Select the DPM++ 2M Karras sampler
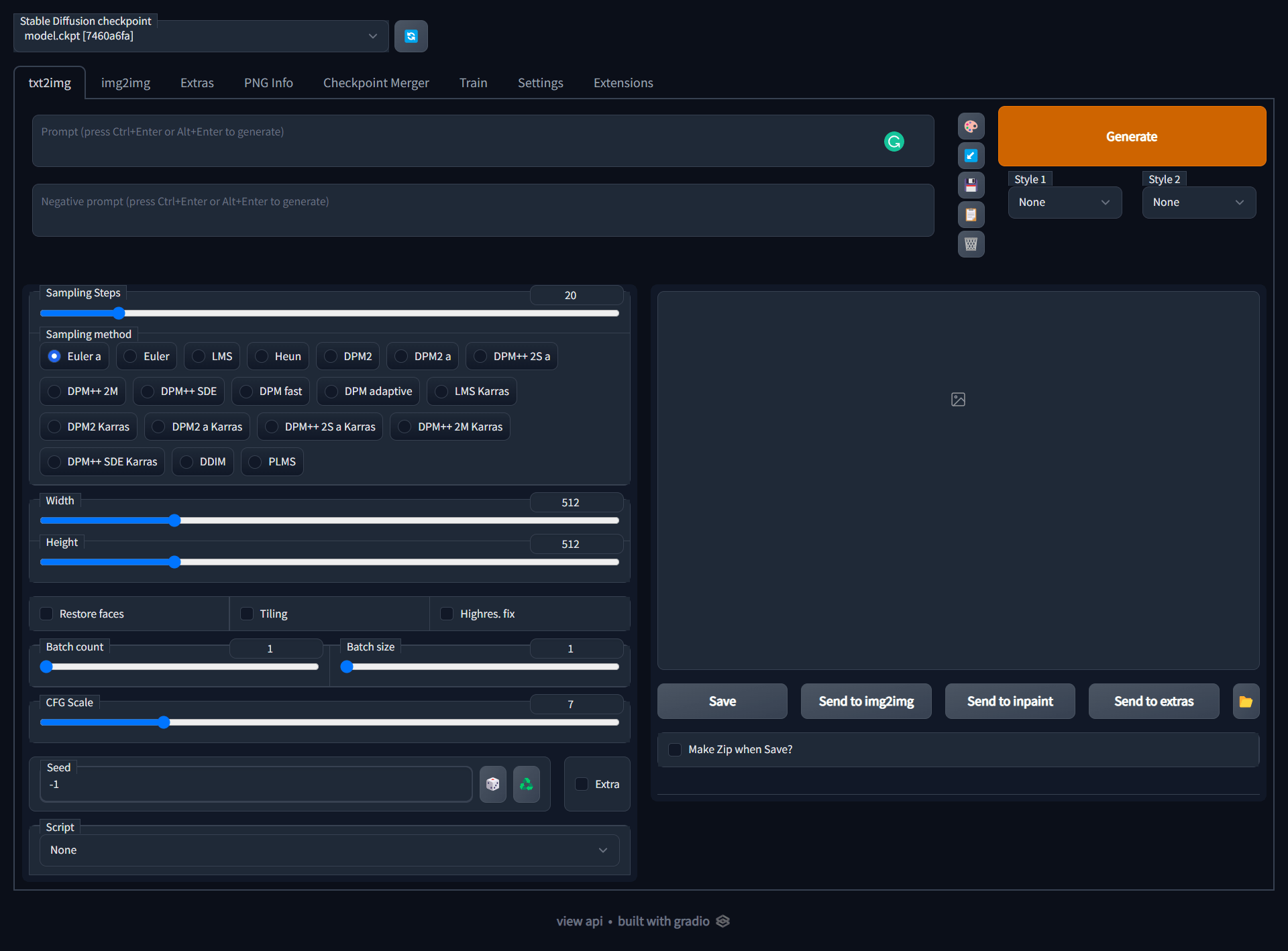 (405, 427)
